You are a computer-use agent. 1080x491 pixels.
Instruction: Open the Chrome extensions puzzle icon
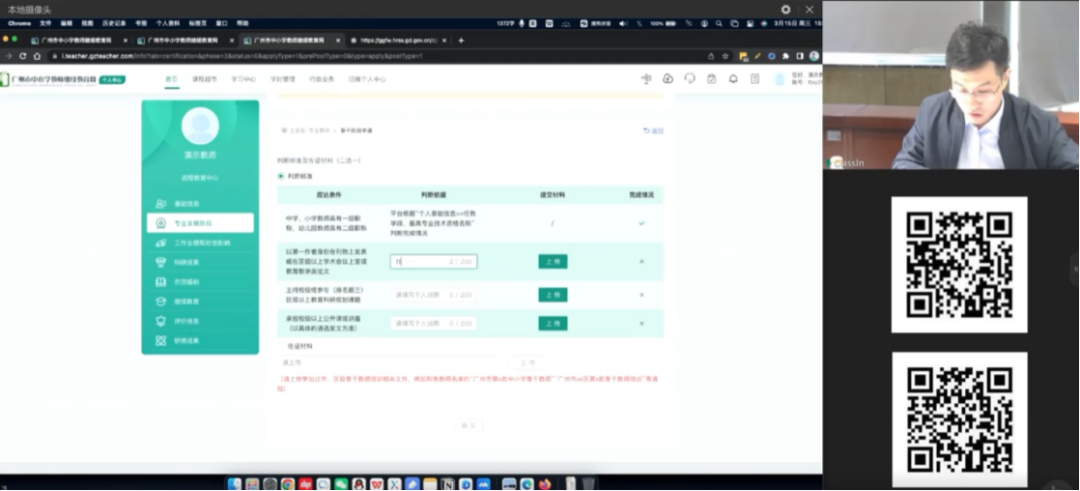tap(788, 56)
